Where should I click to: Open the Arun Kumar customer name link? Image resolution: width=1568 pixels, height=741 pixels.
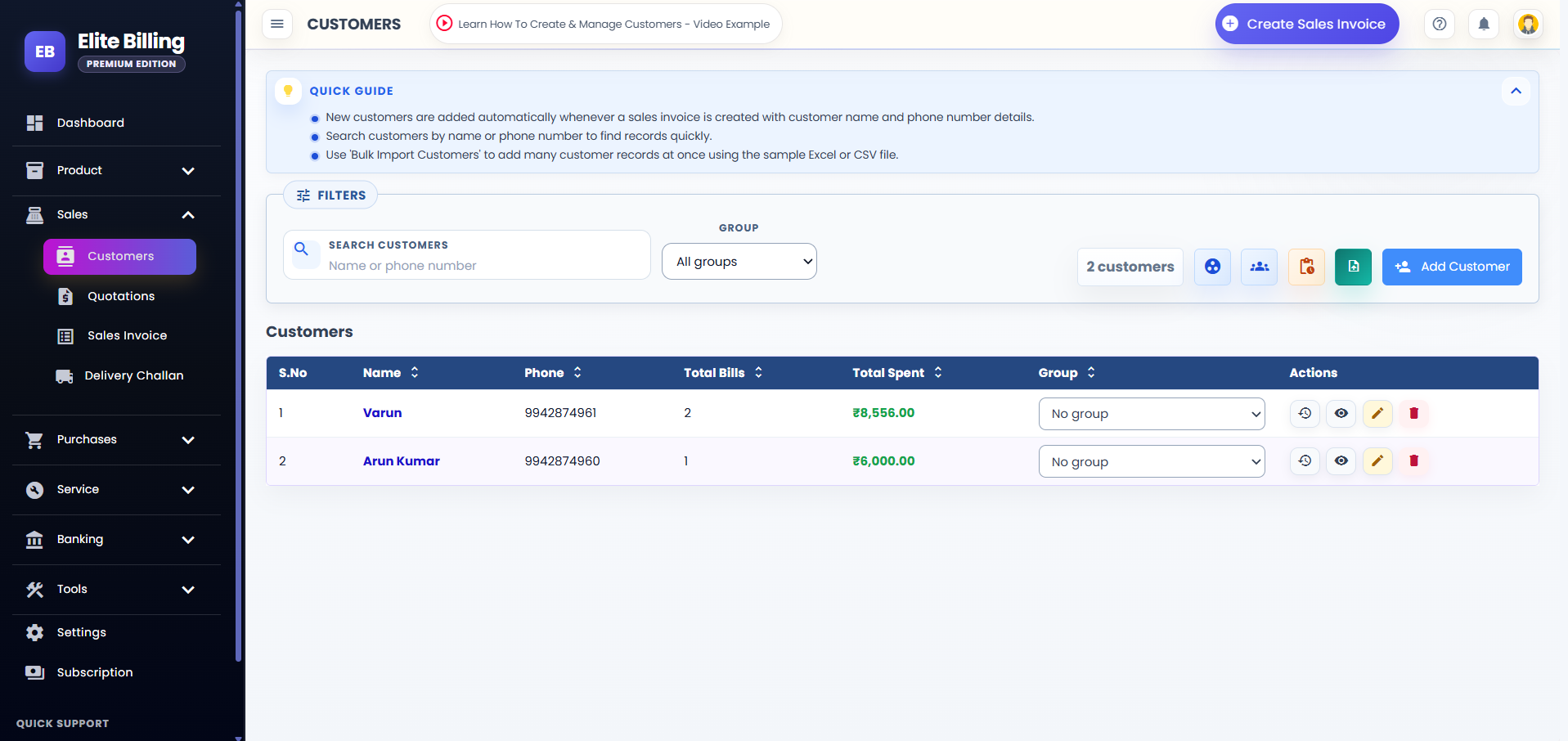(x=401, y=460)
